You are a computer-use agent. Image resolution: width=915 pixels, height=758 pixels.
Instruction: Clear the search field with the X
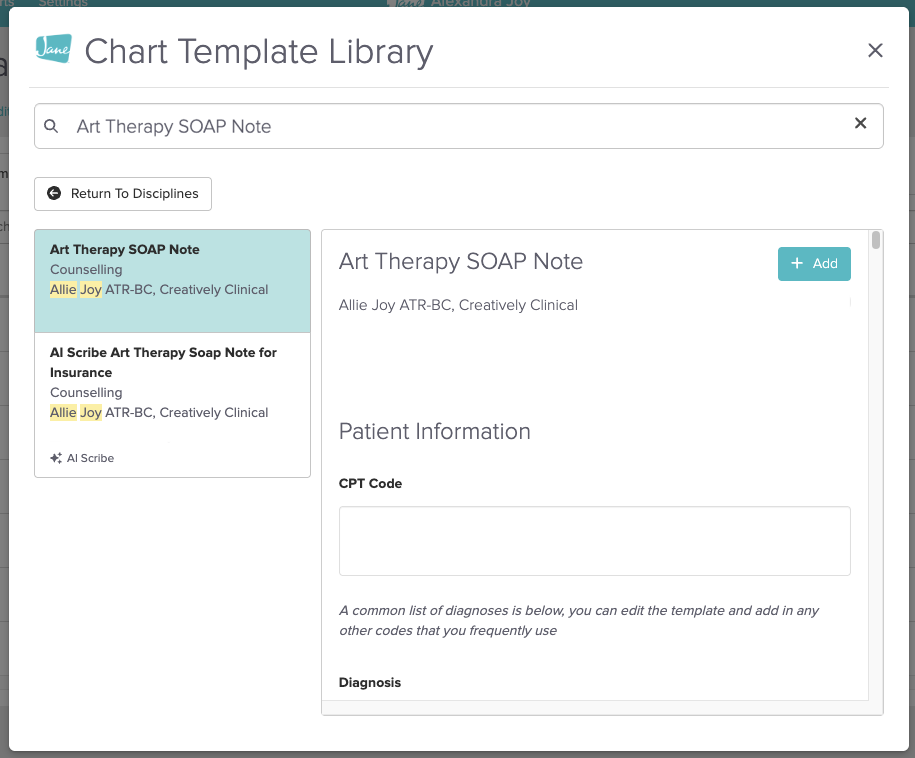[860, 123]
